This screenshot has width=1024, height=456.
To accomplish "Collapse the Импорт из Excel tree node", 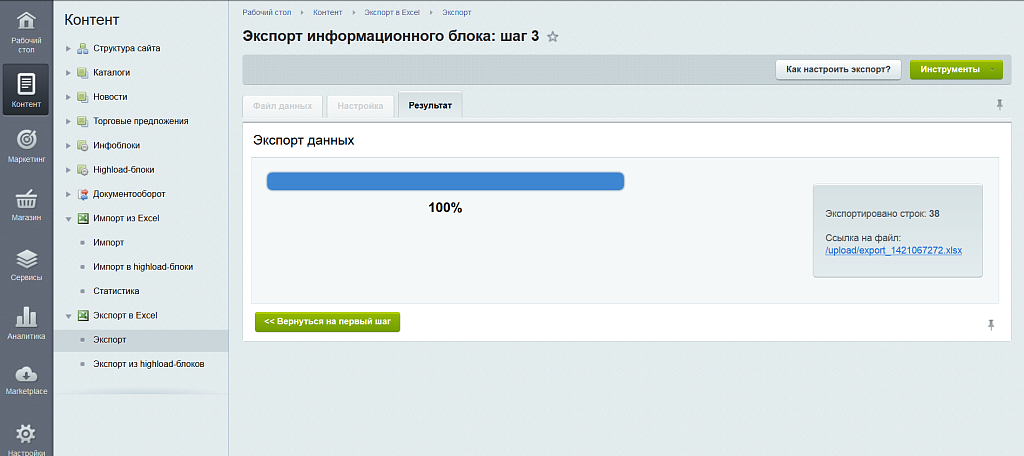I will pos(68,218).
